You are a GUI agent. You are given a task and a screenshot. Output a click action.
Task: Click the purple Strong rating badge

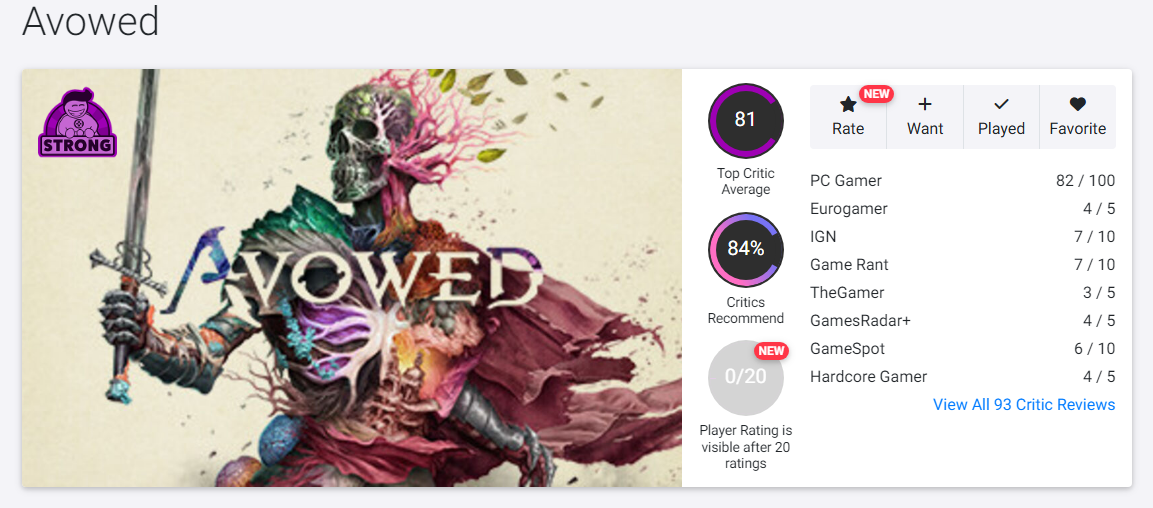(x=77, y=124)
